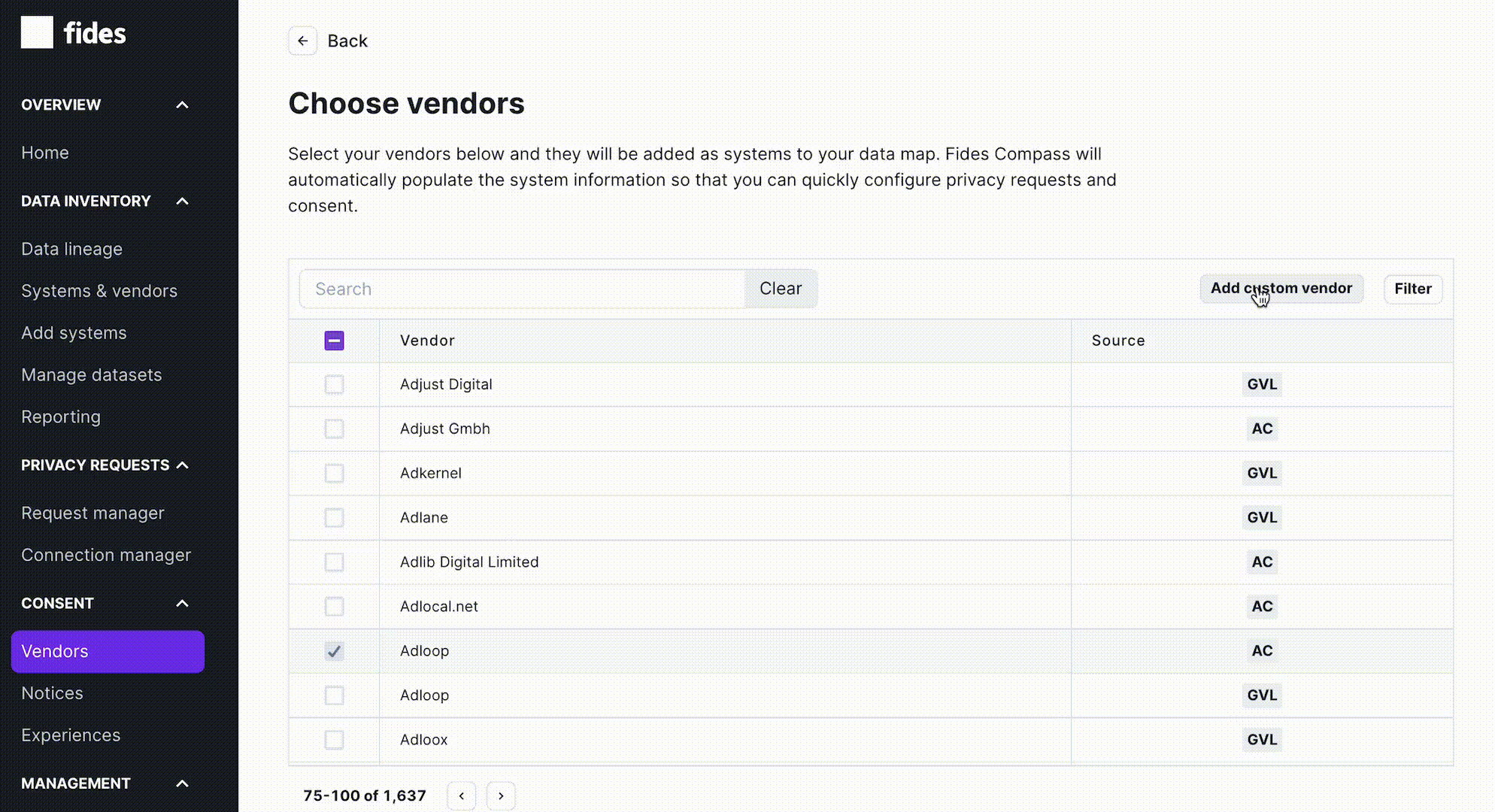Select Adlib Digital Limited checkbox
Screen dimensions: 1495x812
pos(334,562)
